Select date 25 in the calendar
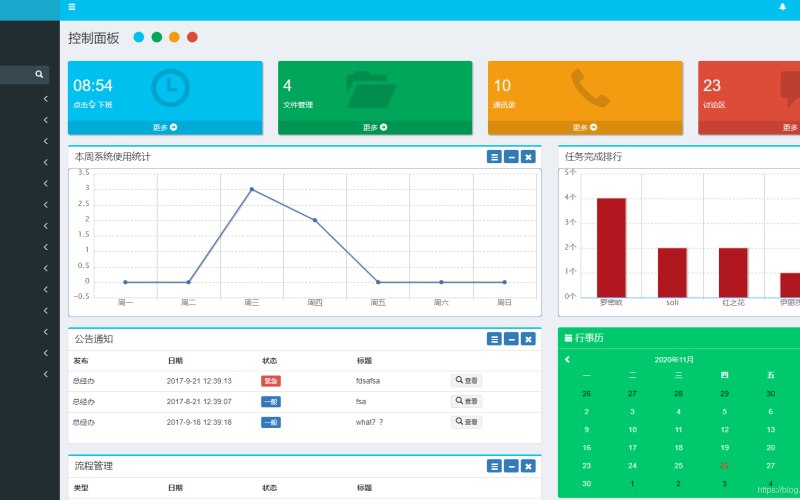 (x=679, y=466)
